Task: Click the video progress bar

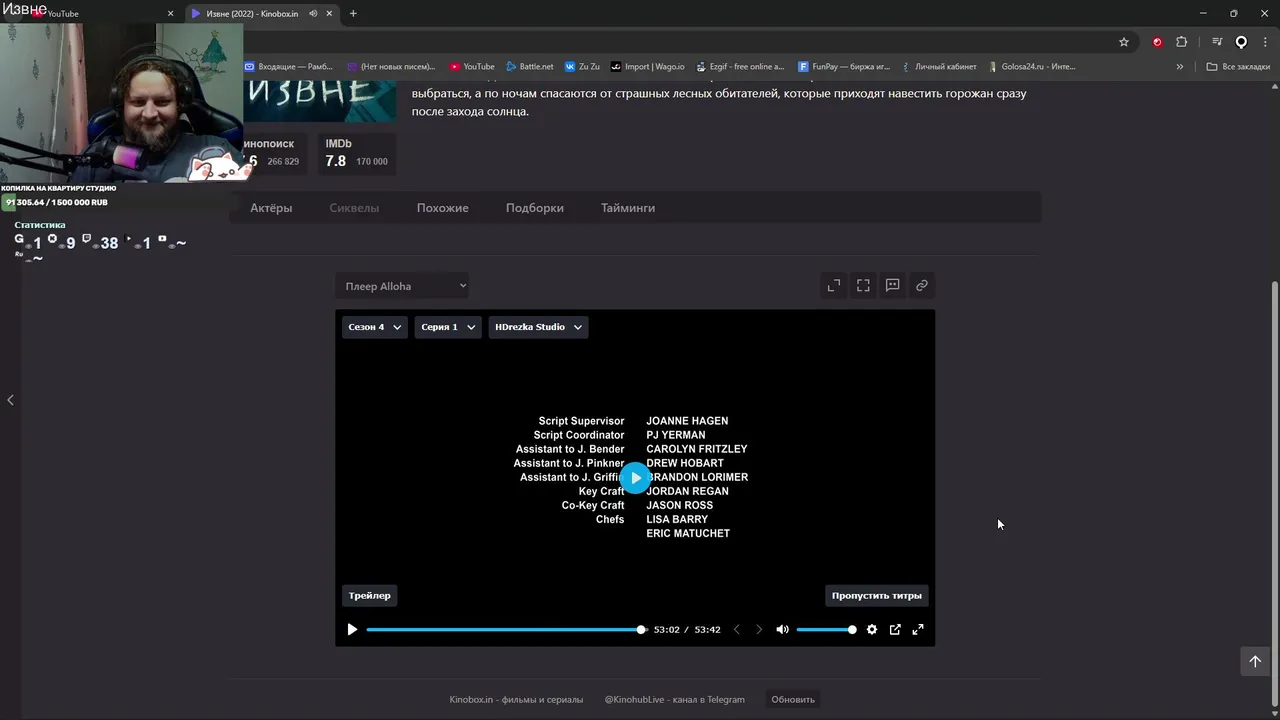Action: (x=506, y=630)
